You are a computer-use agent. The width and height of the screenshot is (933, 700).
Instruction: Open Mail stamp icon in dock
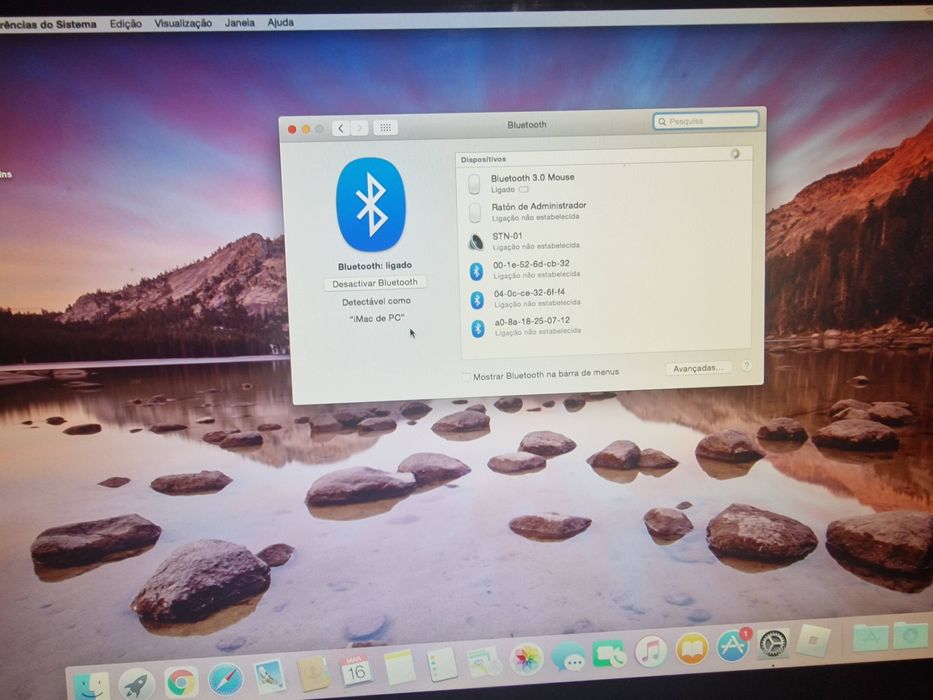click(x=269, y=676)
